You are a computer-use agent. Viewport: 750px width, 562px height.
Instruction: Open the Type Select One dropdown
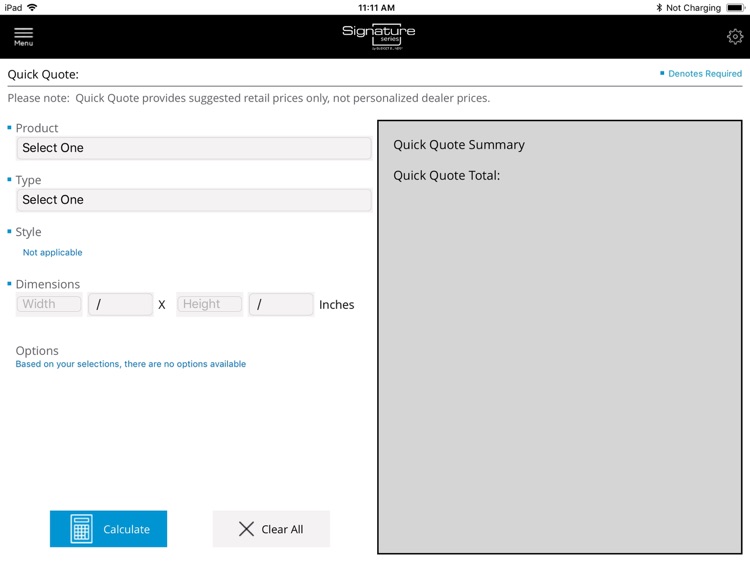(x=194, y=199)
